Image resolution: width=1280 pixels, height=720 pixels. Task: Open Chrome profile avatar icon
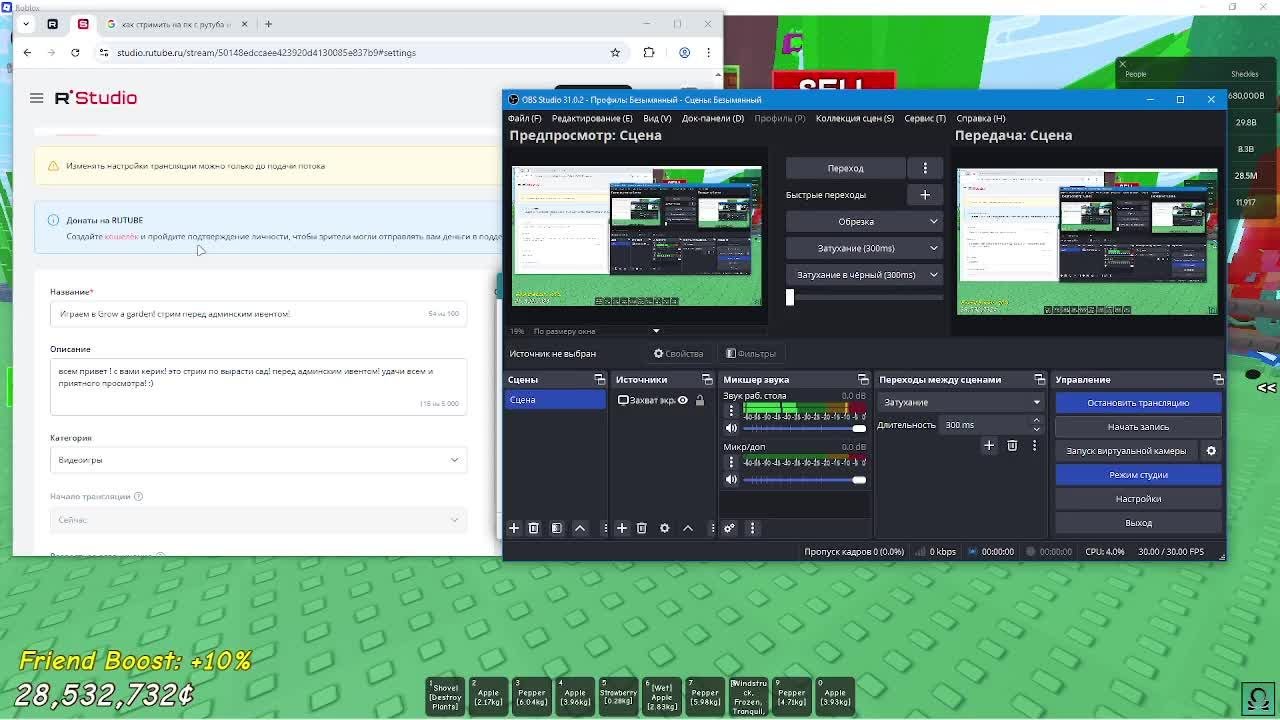click(684, 53)
